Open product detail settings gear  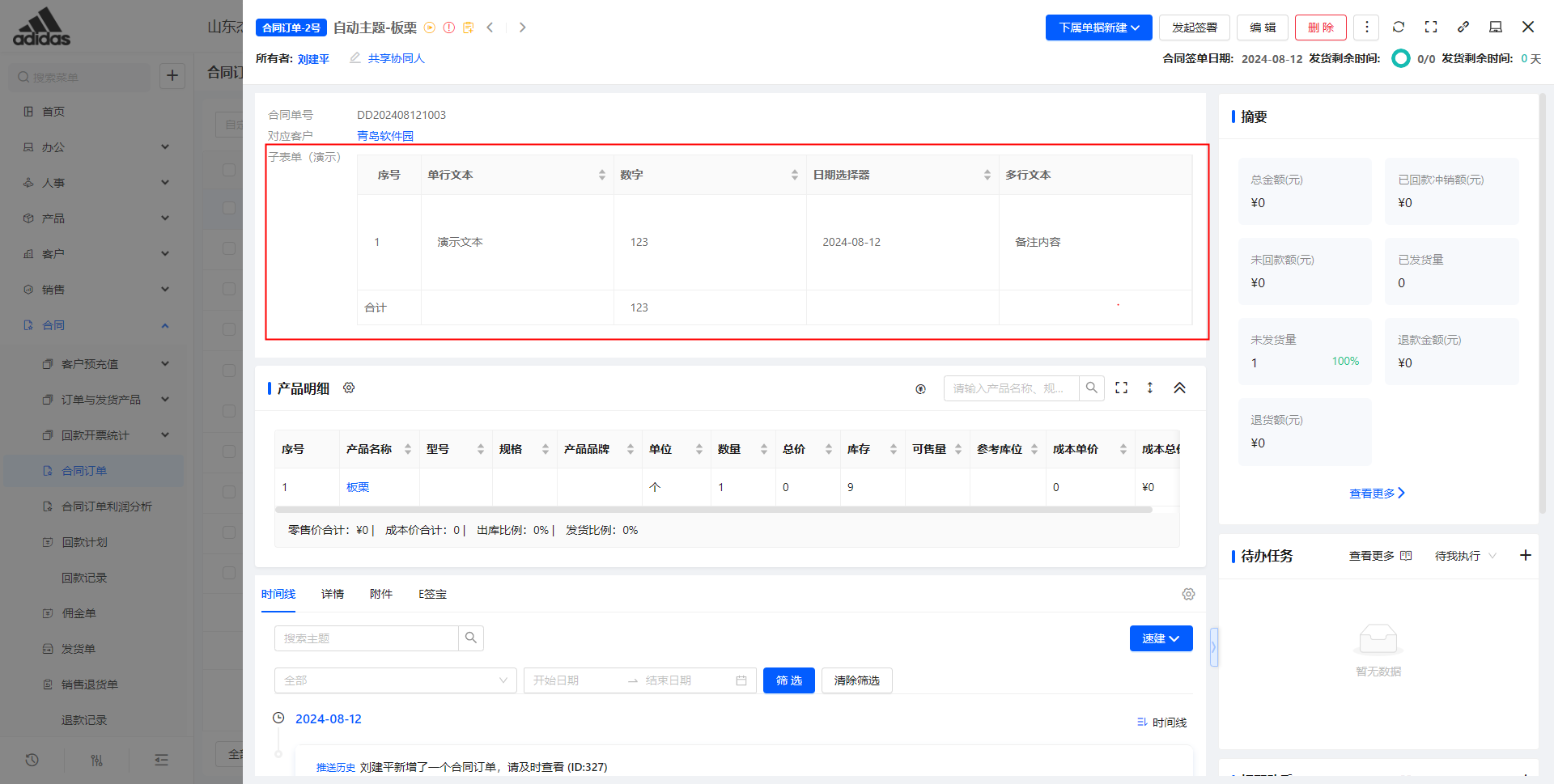coord(349,388)
